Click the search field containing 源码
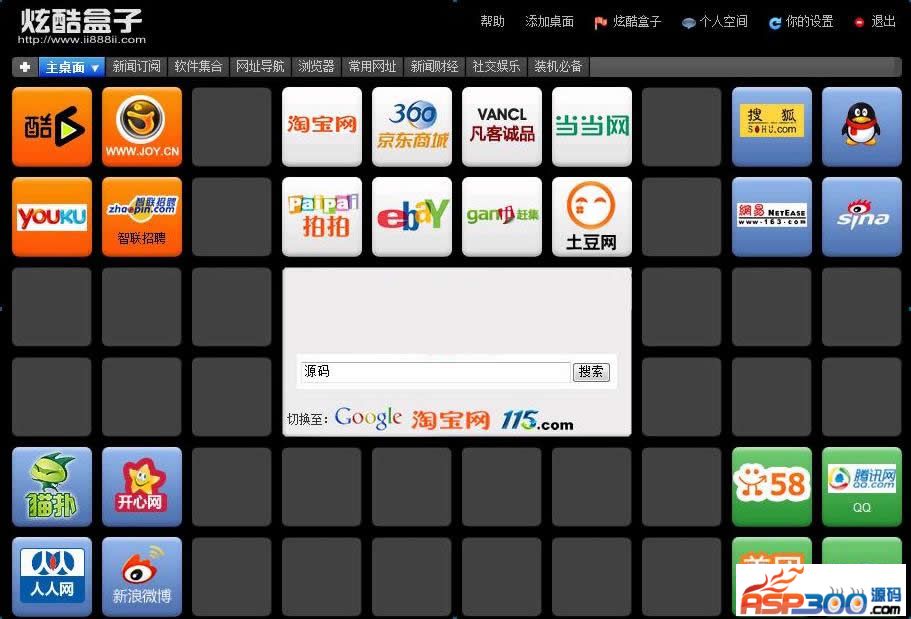The width and height of the screenshot is (911, 619). point(435,372)
